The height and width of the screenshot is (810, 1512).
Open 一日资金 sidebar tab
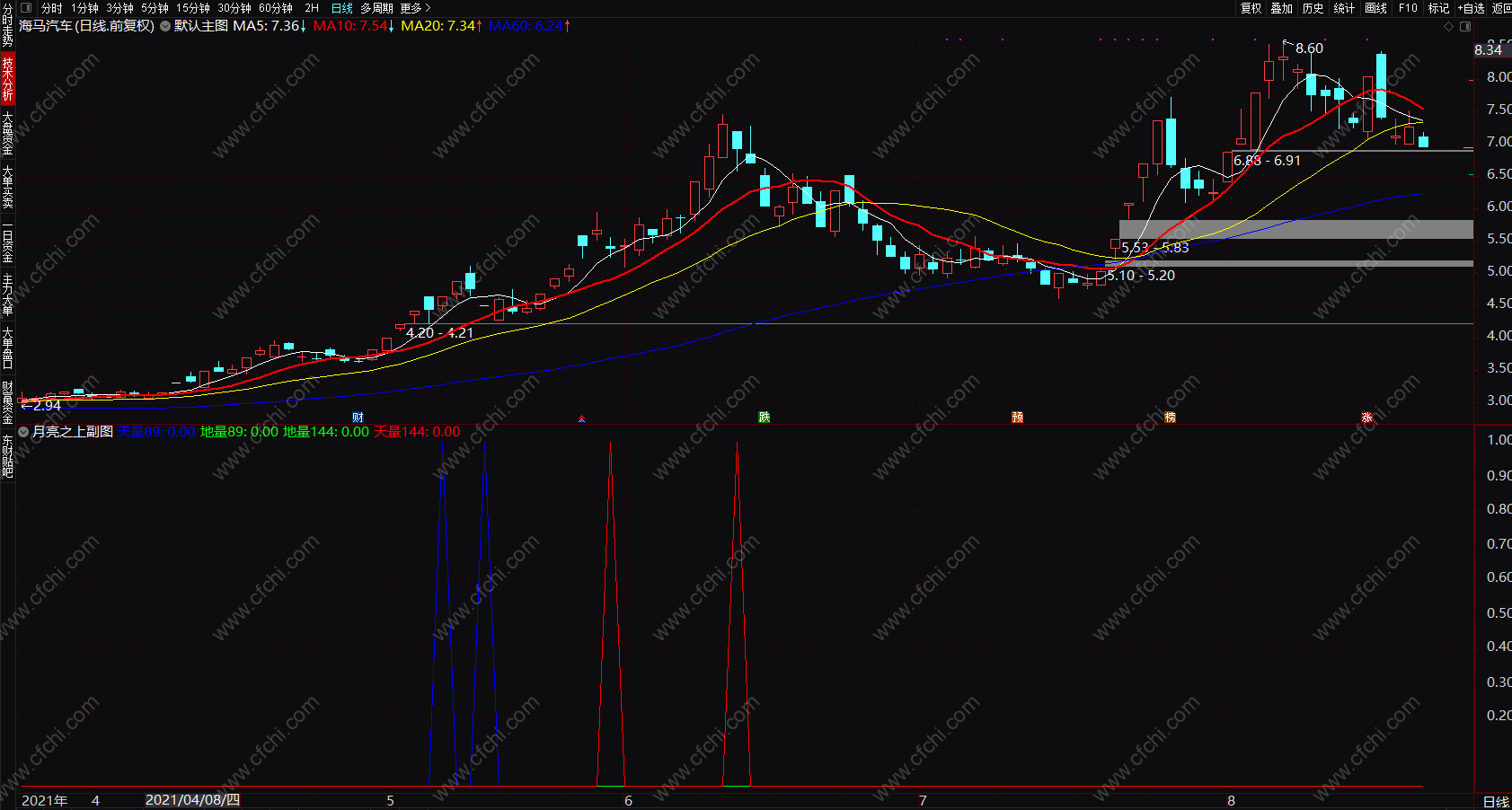7,242
